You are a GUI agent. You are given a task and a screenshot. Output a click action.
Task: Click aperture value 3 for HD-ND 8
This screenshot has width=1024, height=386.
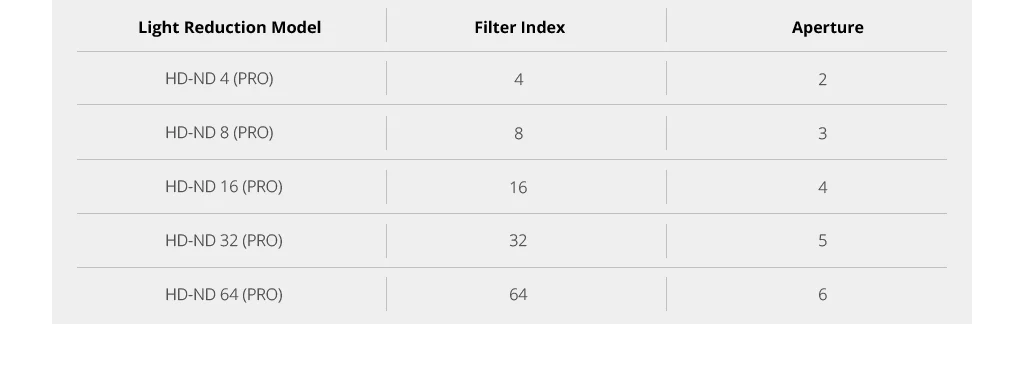[822, 133]
